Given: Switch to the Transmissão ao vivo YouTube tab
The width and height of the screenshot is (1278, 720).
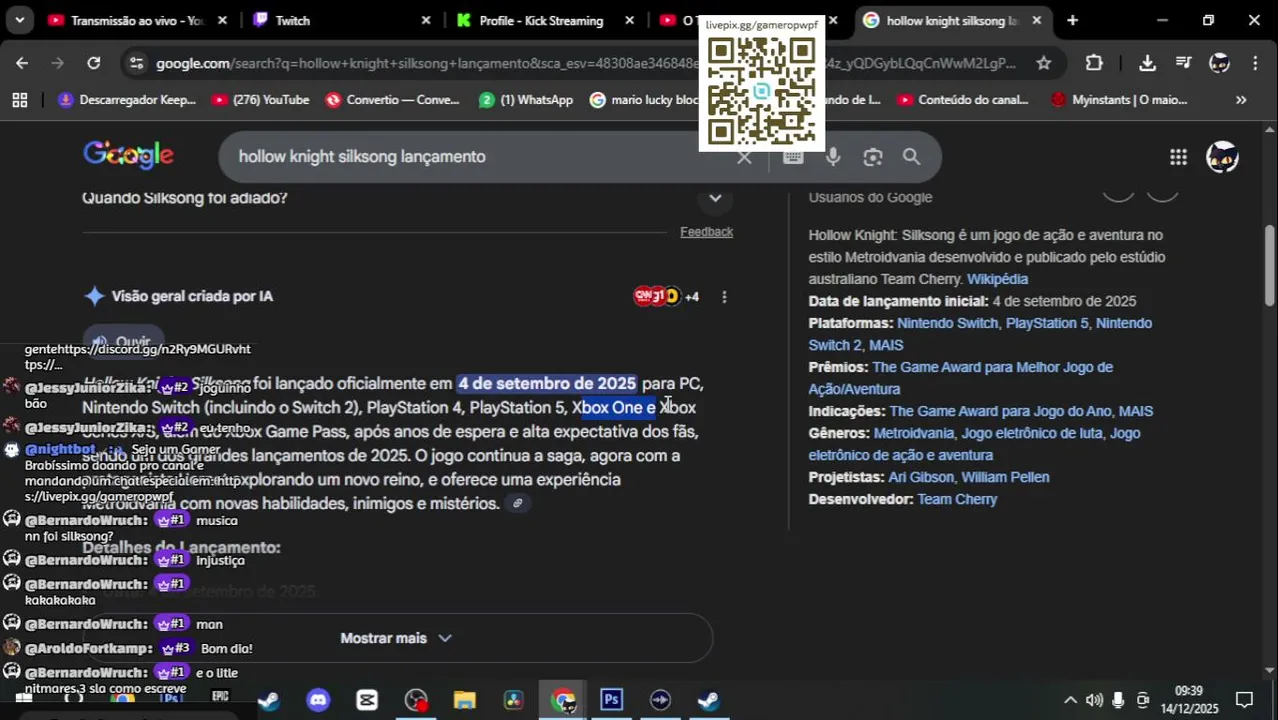Looking at the screenshot, I should (137, 20).
